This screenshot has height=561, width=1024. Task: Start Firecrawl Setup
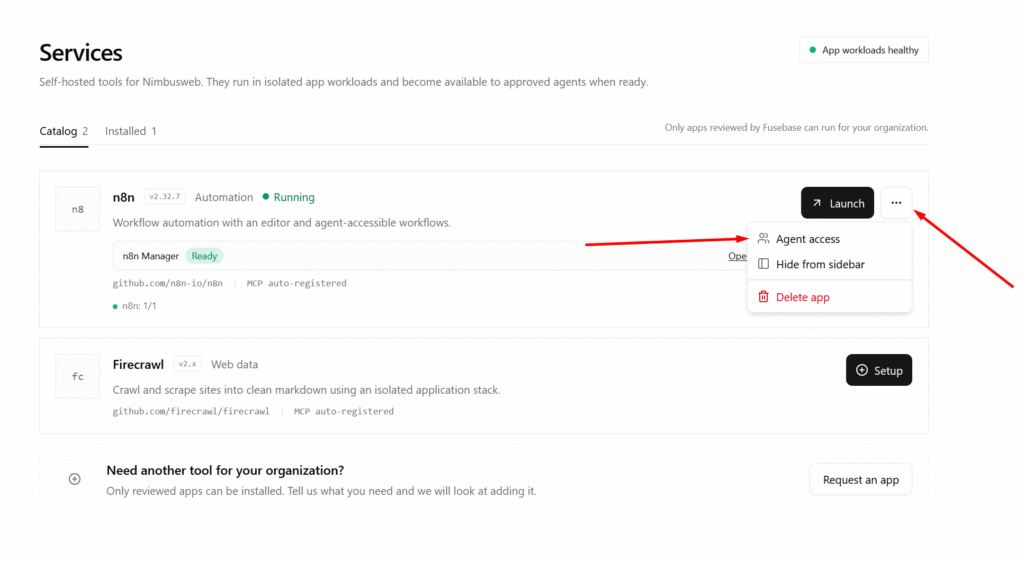point(879,370)
